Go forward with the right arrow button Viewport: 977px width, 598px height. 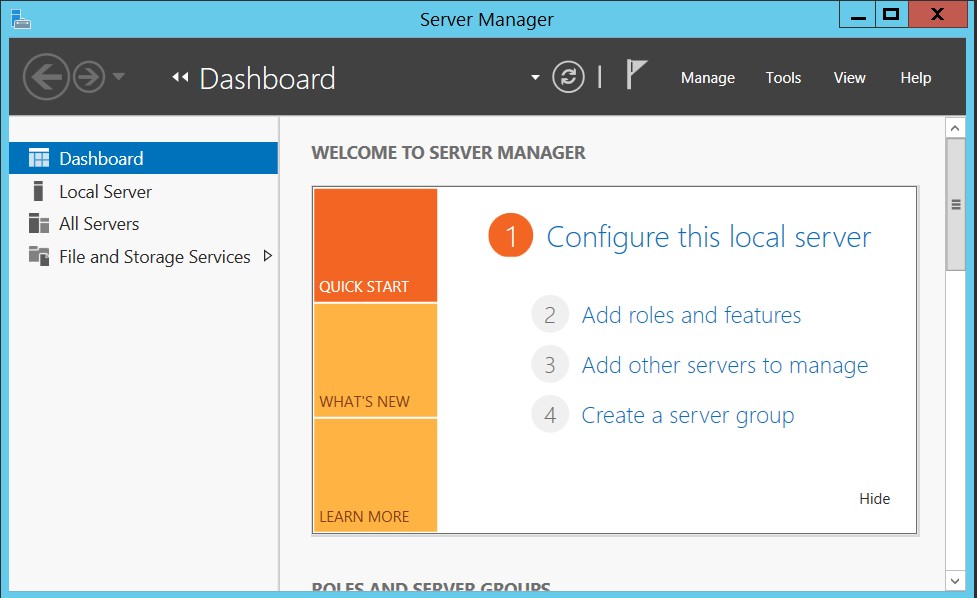[x=89, y=77]
